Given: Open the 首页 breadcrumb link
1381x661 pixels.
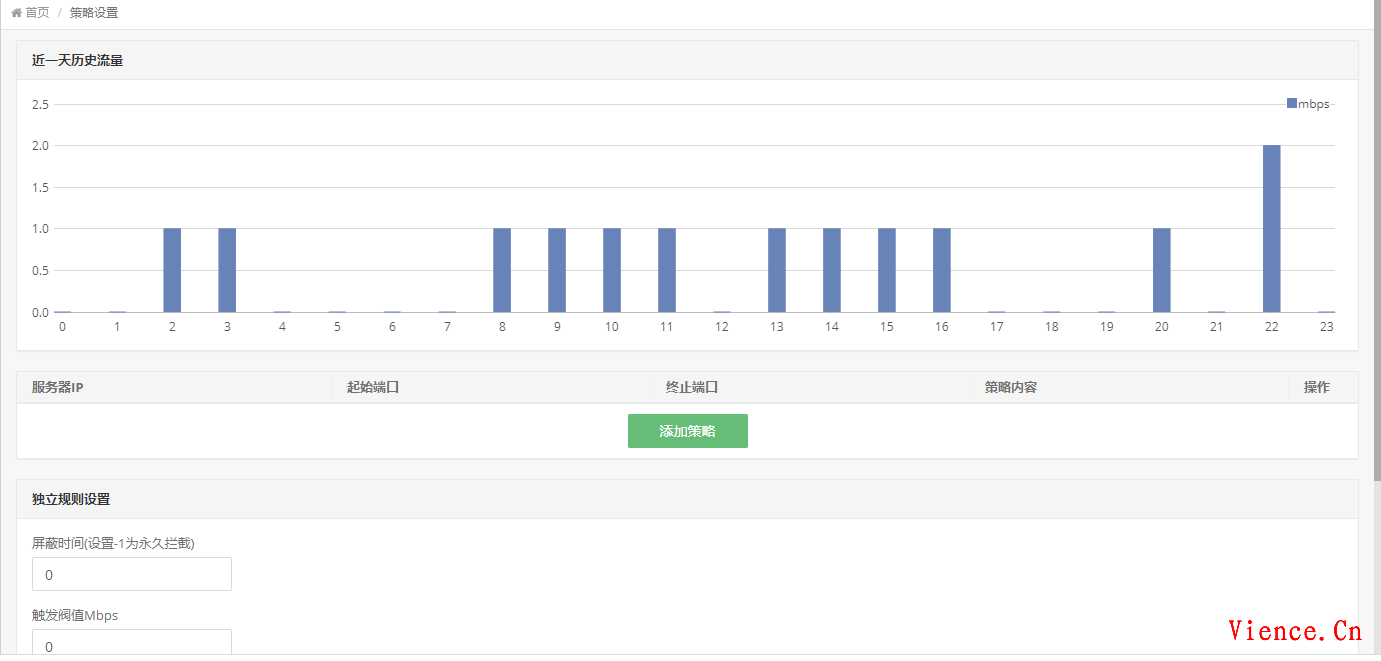Looking at the screenshot, I should [37, 13].
